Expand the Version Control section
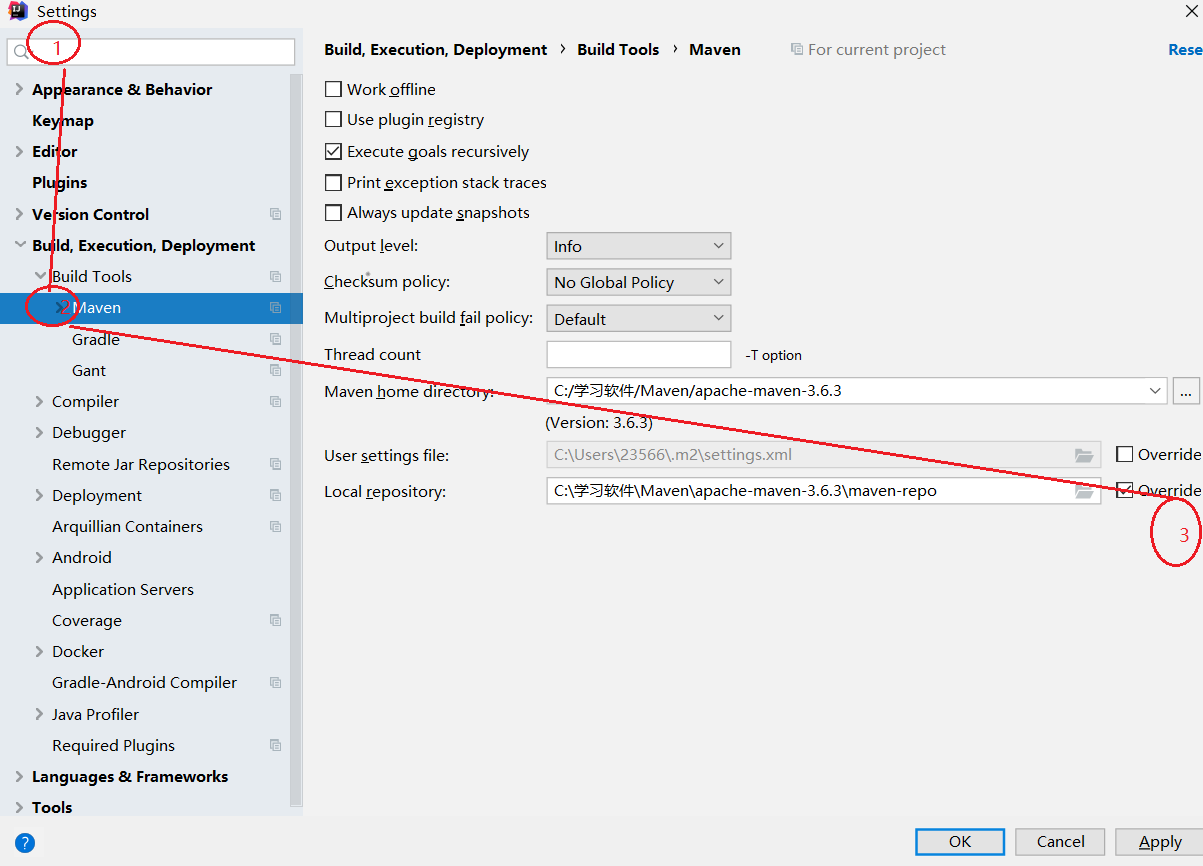This screenshot has width=1203, height=866. 19,214
